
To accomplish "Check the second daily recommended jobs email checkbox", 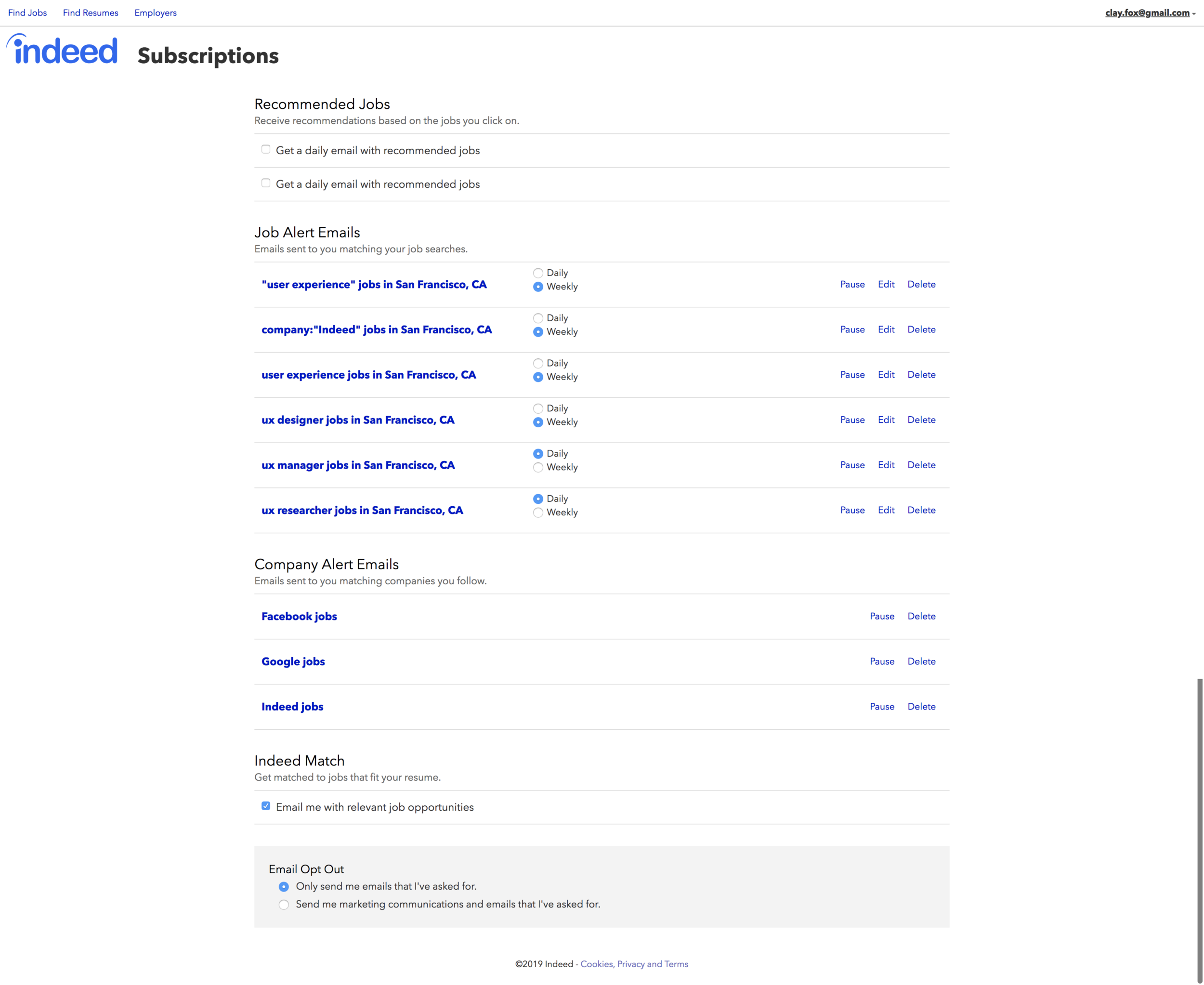I will coord(265,183).
